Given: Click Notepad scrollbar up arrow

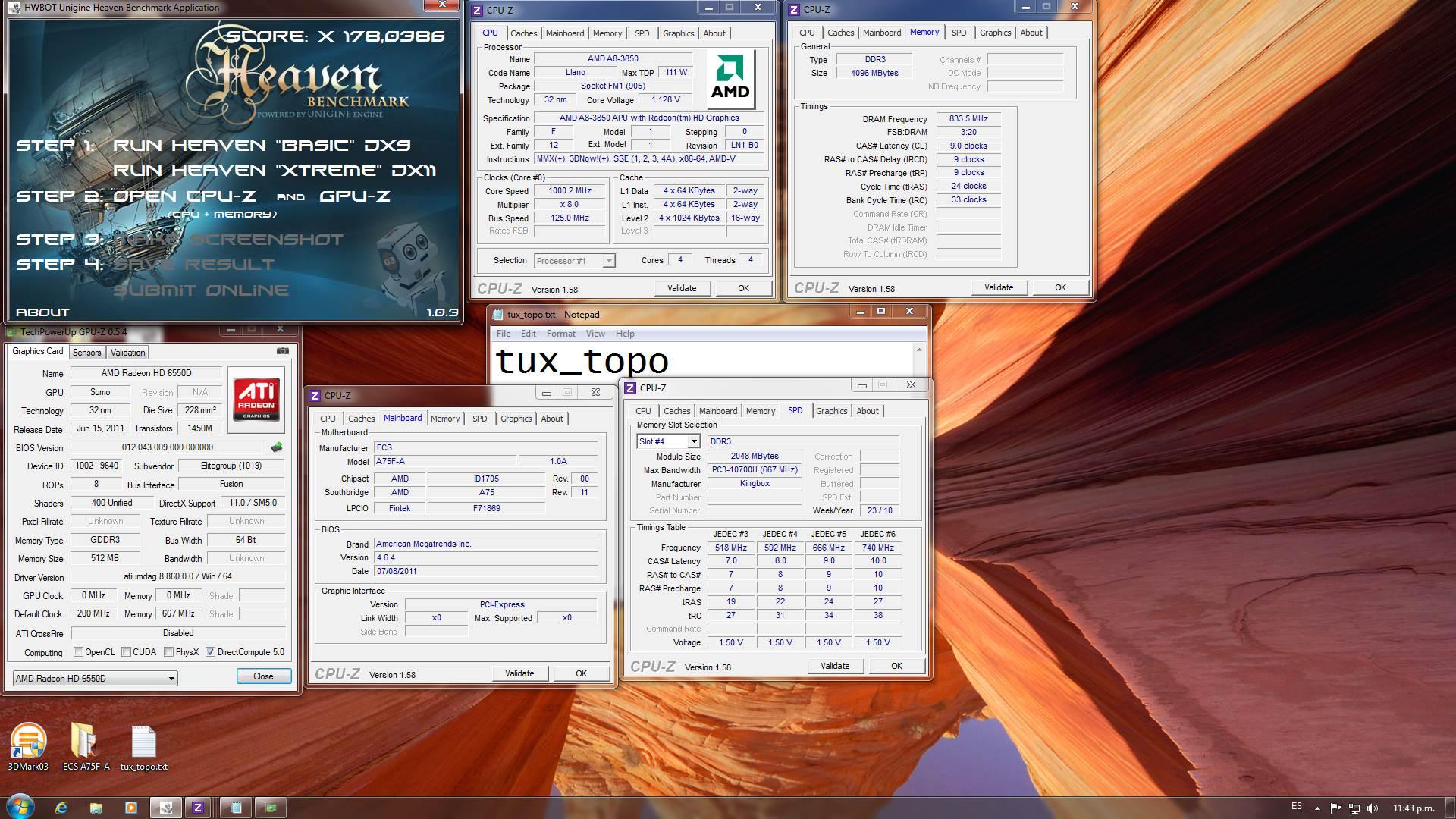Looking at the screenshot, I should [919, 350].
